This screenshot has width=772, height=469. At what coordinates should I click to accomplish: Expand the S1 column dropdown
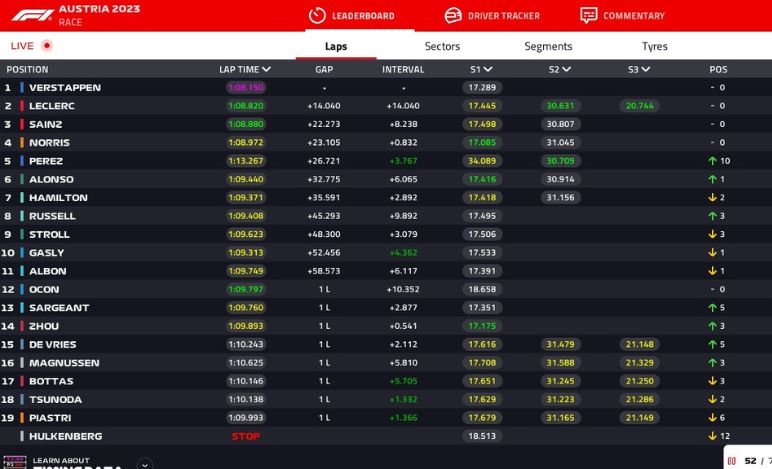coord(488,70)
